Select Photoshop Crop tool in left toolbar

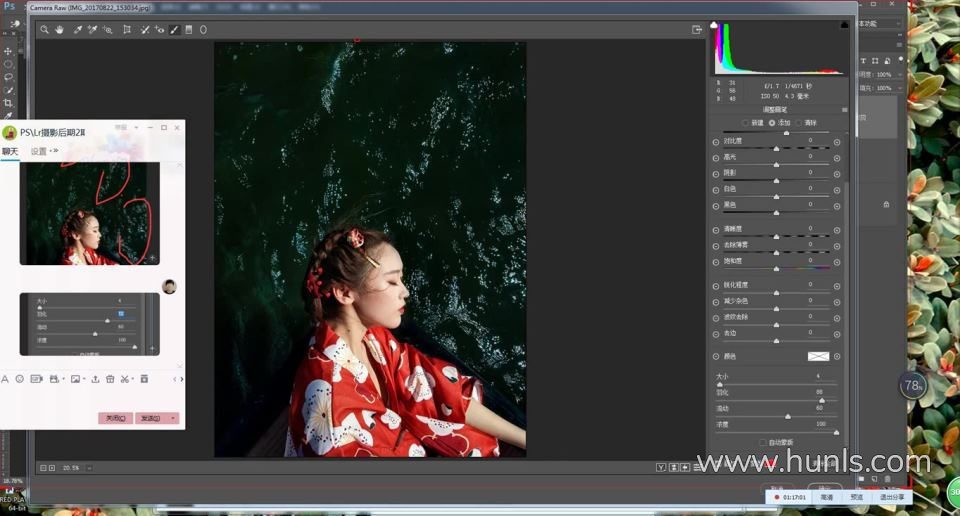pos(8,103)
